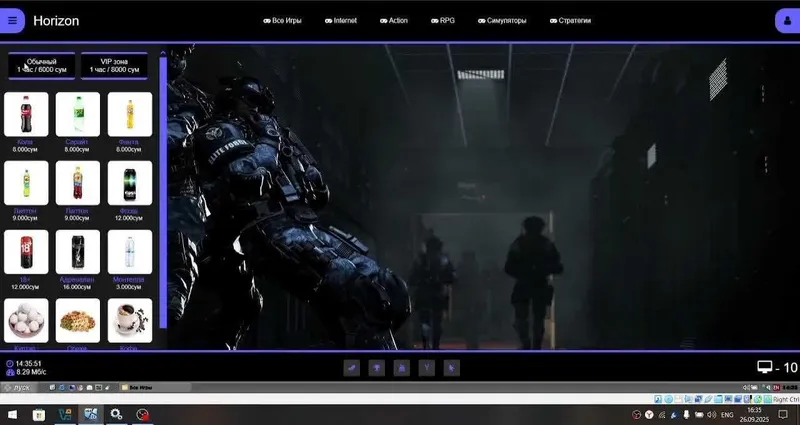The height and width of the screenshot is (425, 800).
Task: Open the Все Игры category
Action: coord(282,21)
